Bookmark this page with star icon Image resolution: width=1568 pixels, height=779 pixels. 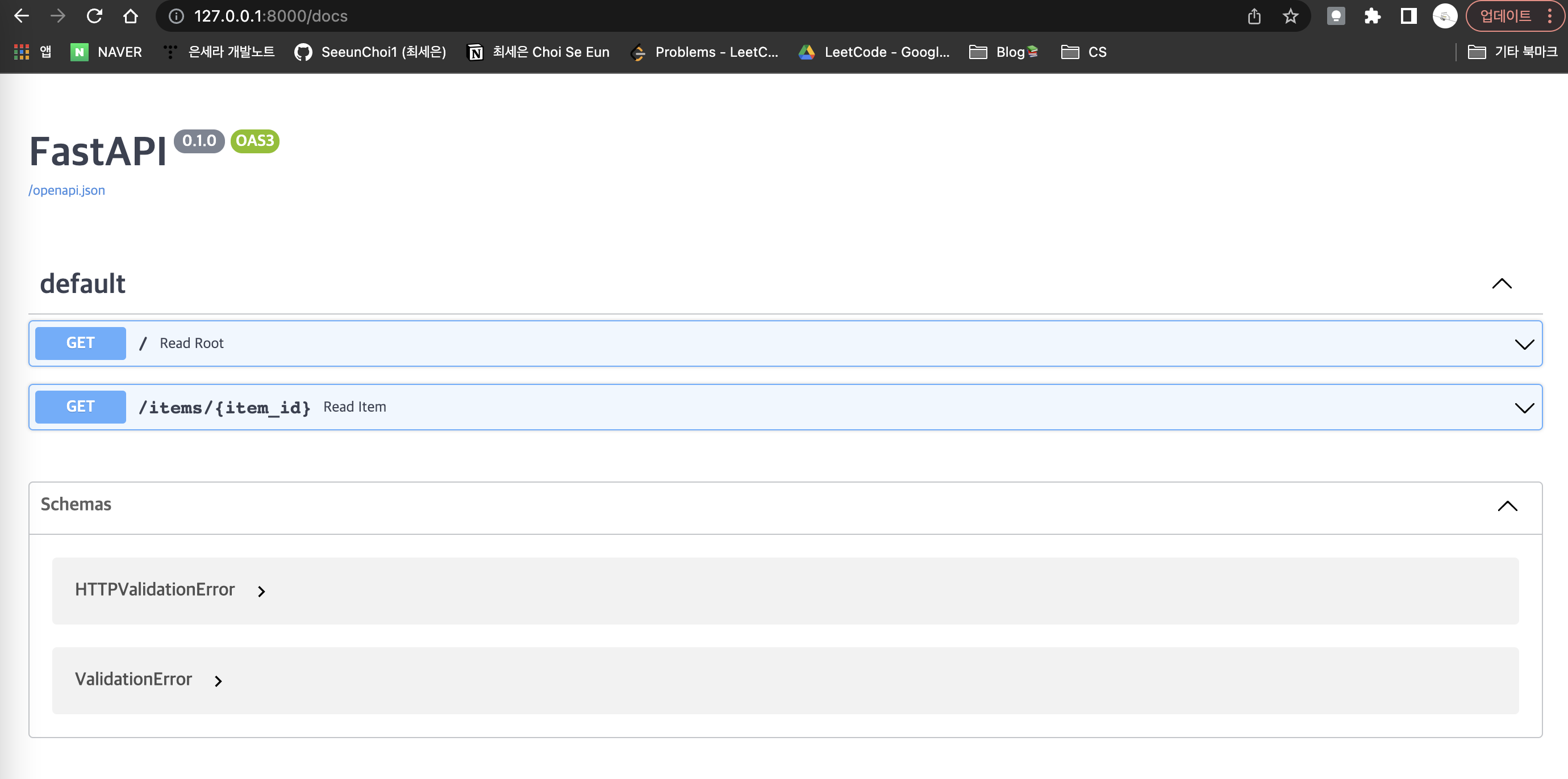coord(1290,16)
